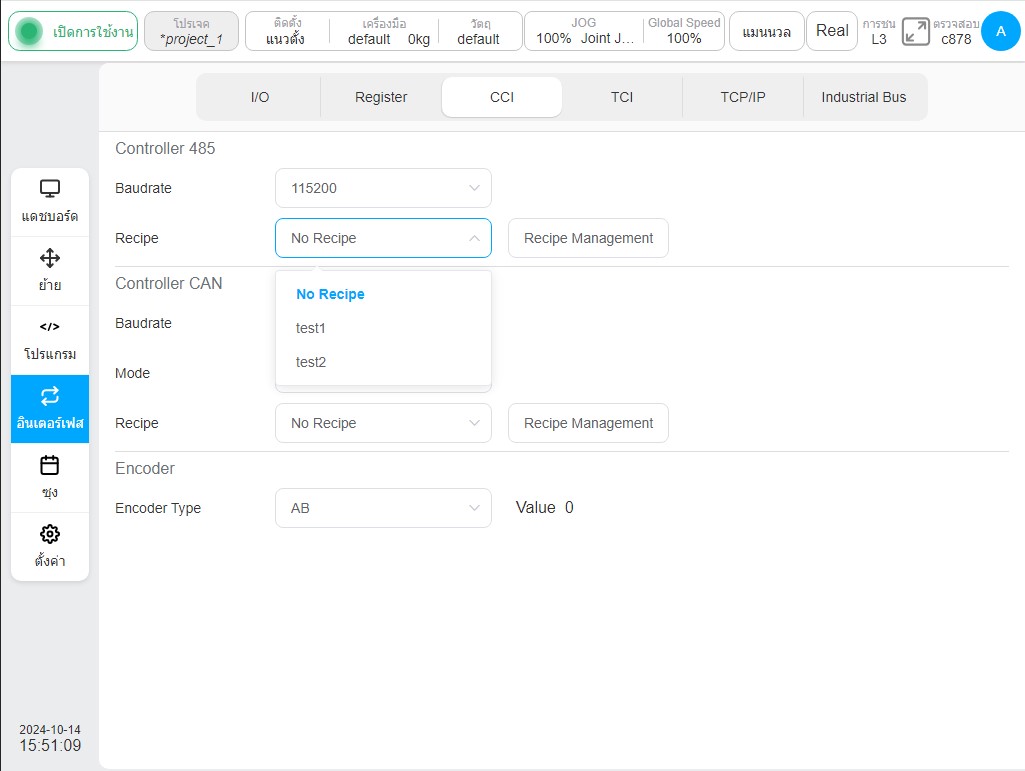Image resolution: width=1025 pixels, height=771 pixels.
Task: Click the Controller 485 heading
Action: [165, 148]
